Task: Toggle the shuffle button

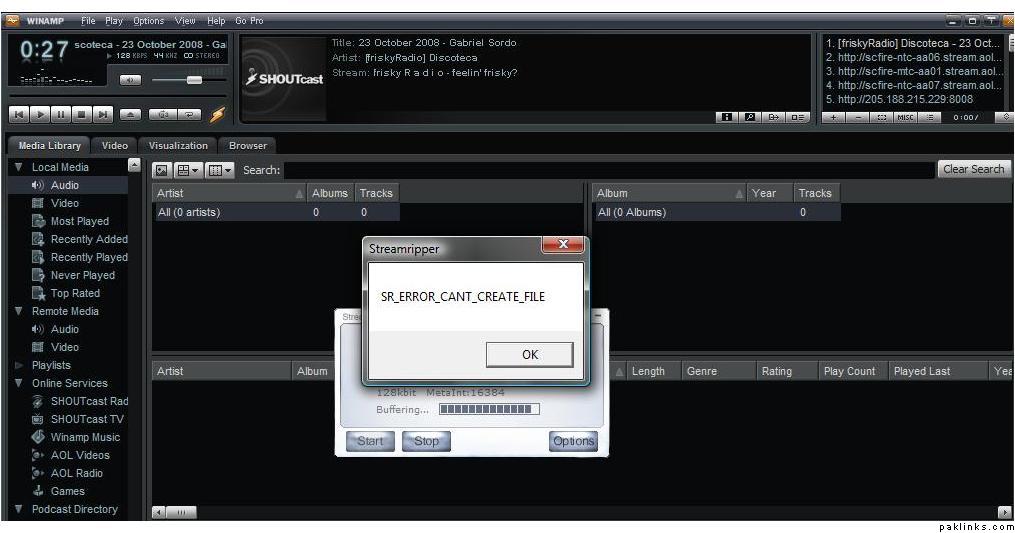Action: (x=162, y=115)
